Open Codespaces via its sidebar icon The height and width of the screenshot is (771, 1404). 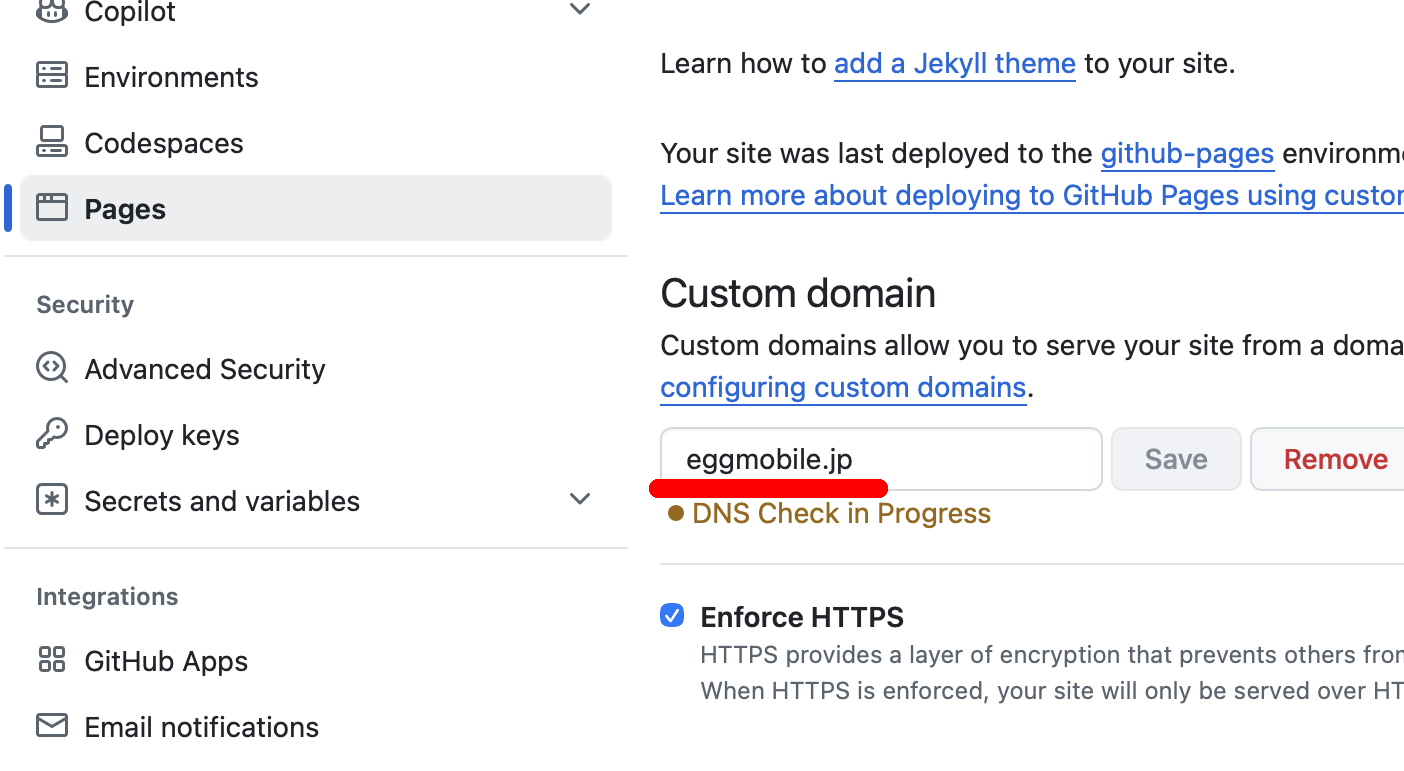(50, 141)
